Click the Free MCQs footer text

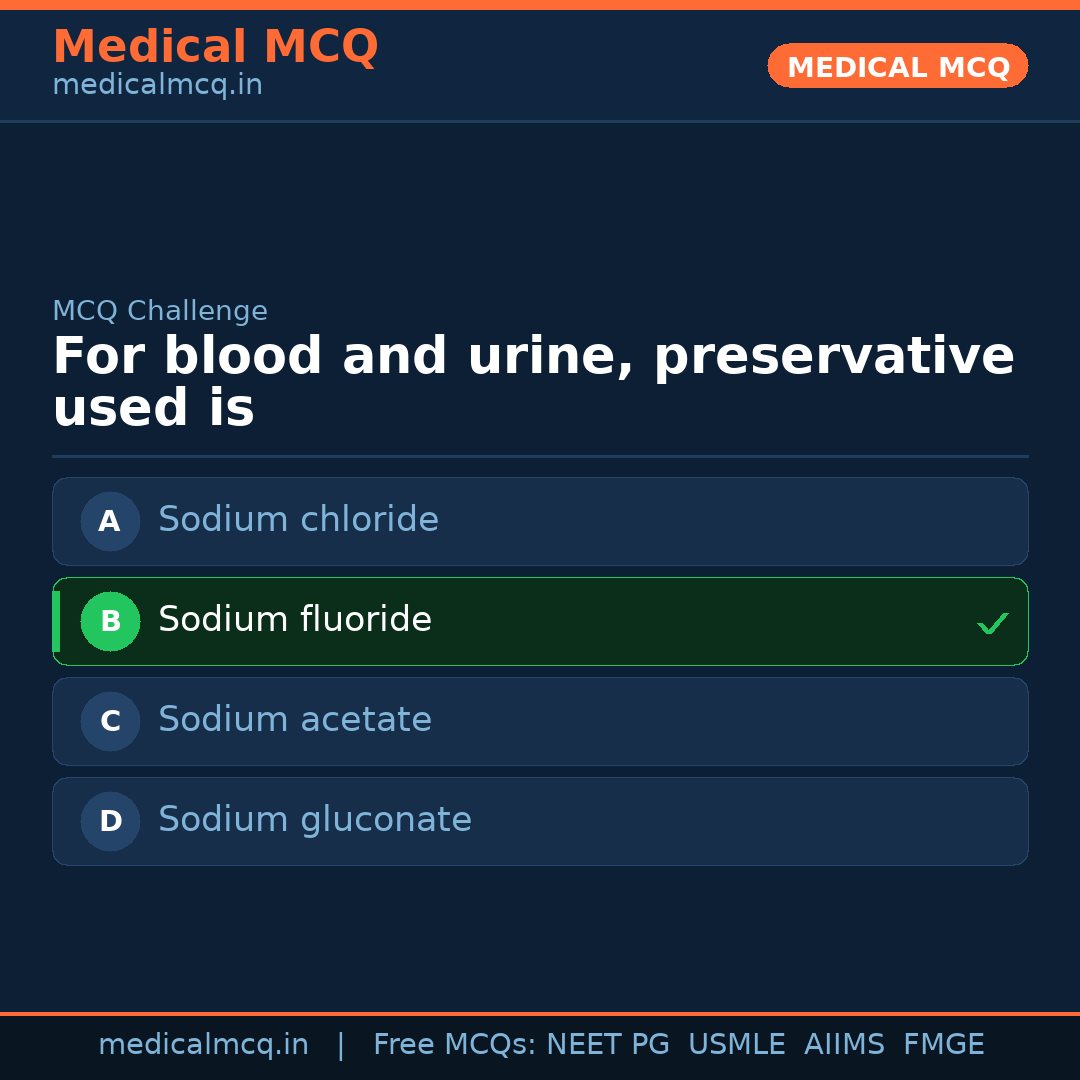(454, 1045)
